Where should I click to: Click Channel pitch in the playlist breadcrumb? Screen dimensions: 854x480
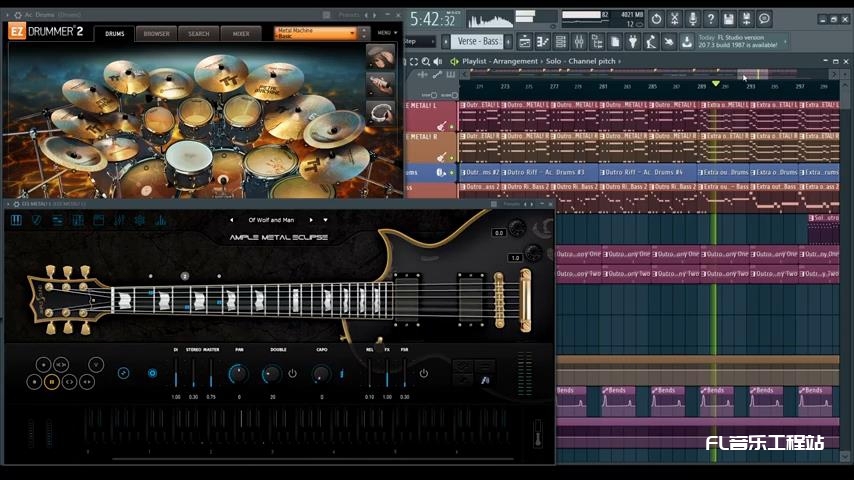tap(592, 62)
